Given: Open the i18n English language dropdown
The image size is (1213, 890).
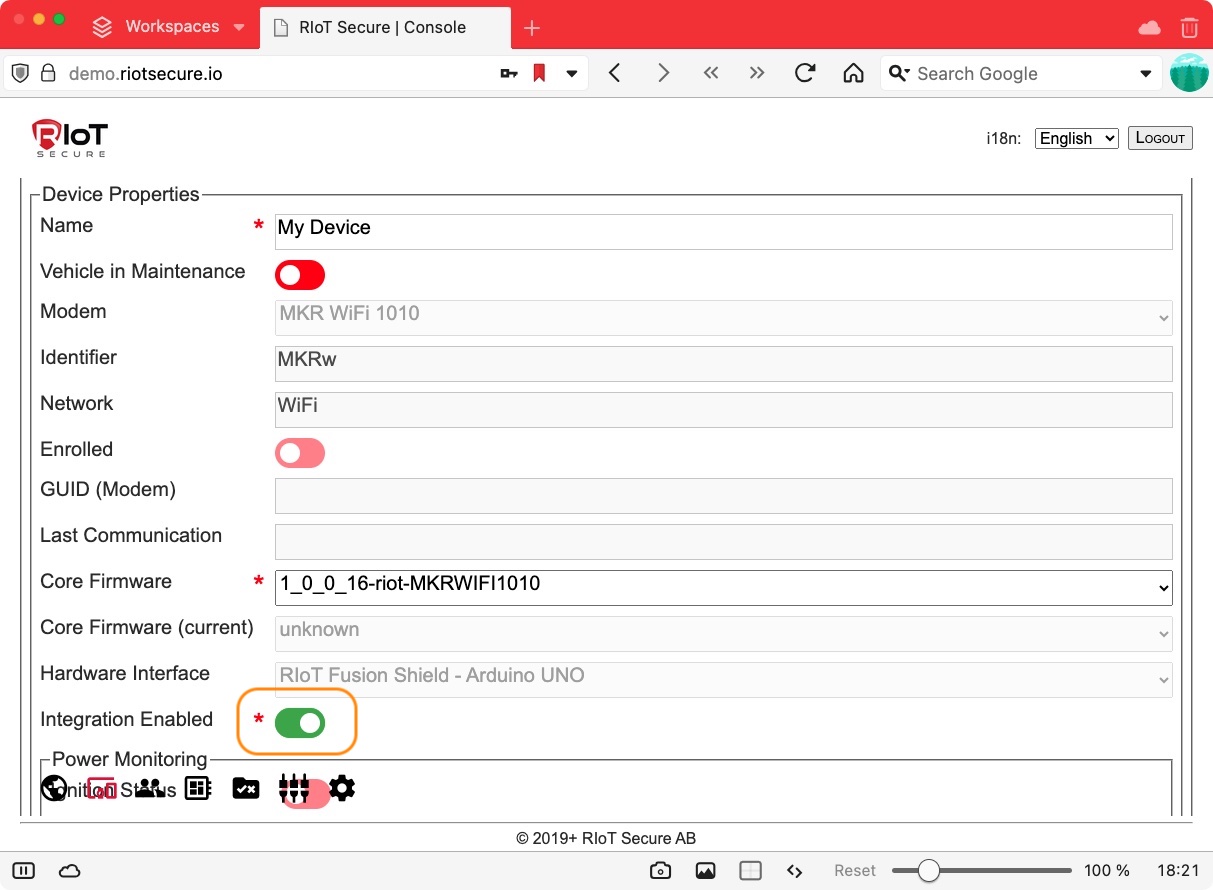Looking at the screenshot, I should 1076,138.
